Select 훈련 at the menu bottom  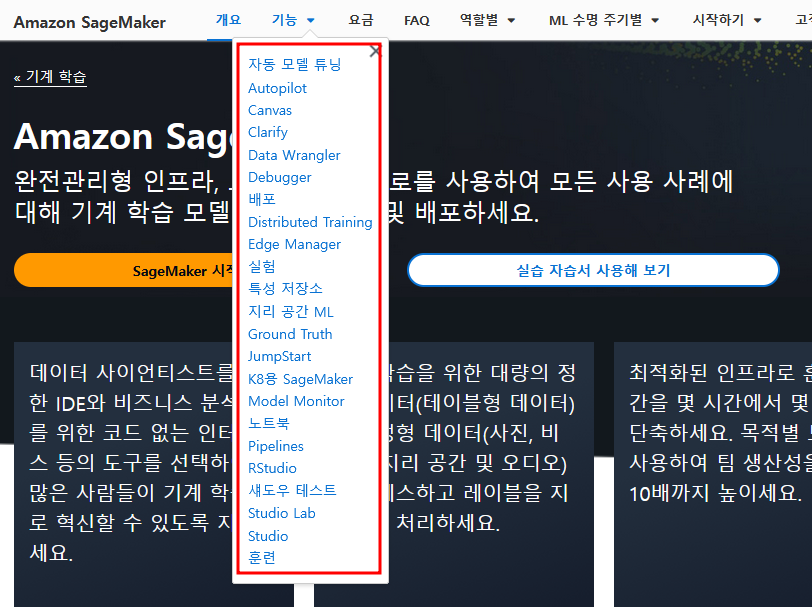pos(262,558)
